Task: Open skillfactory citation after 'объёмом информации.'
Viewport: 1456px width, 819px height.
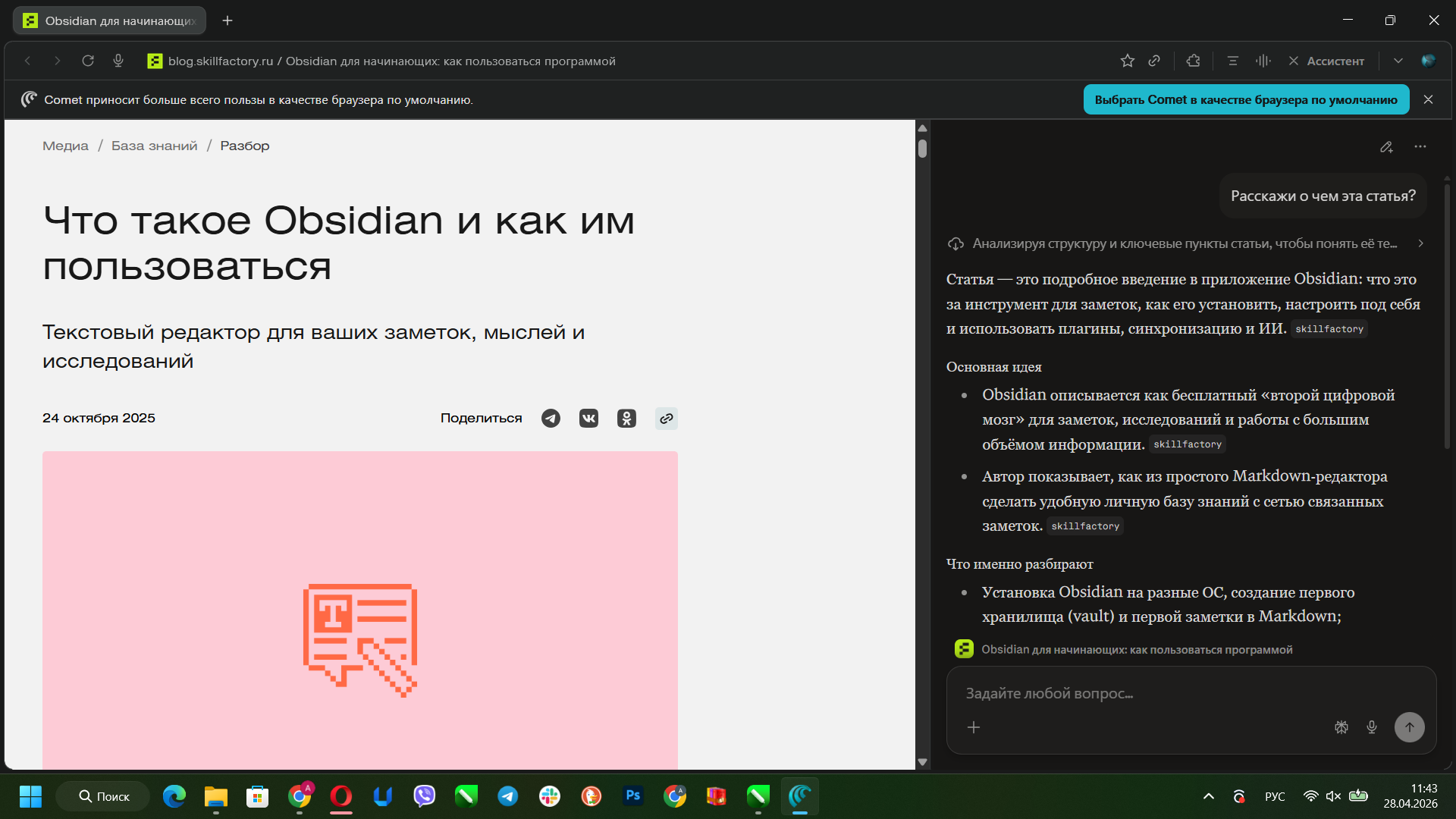Action: [1188, 444]
